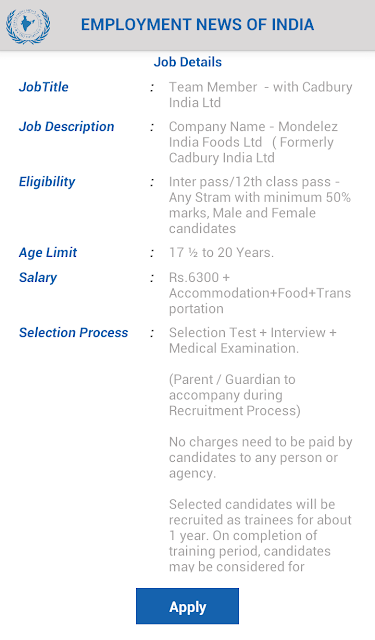Tap the Selected candidates trainees paragraph
Image resolution: width=375 pixels, height=640 pixels.
260,535
